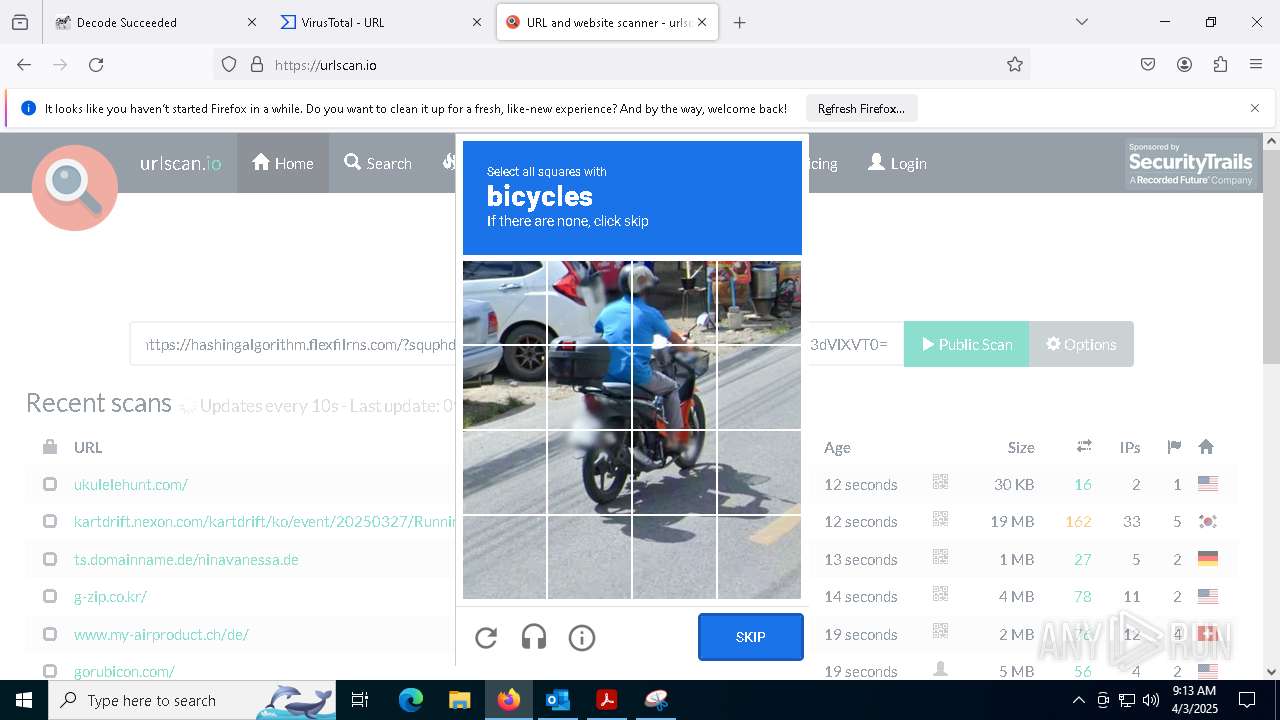Tick checkbox for kartdrift.nexon.com scan
The image size is (1280, 720).
click(x=50, y=521)
